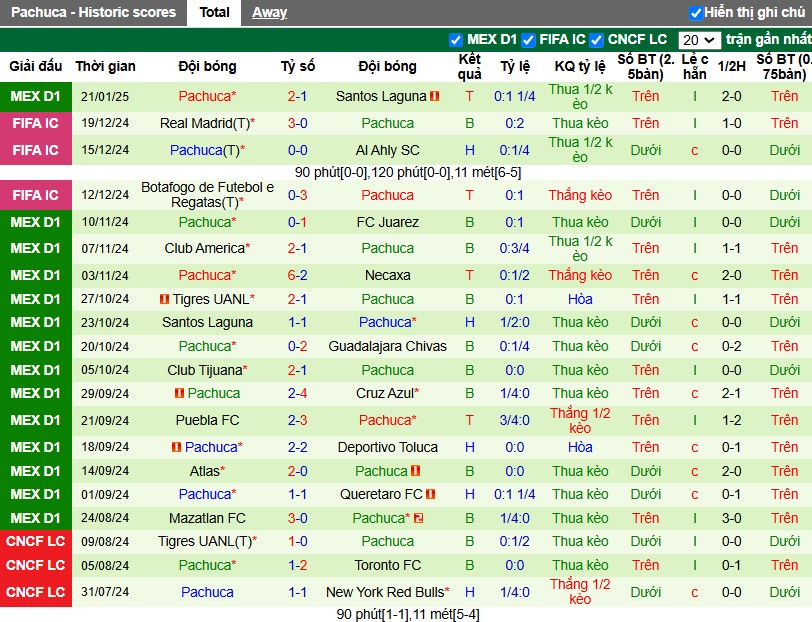Open Mazatlan FC team link
812x622 pixels.
click(207, 518)
